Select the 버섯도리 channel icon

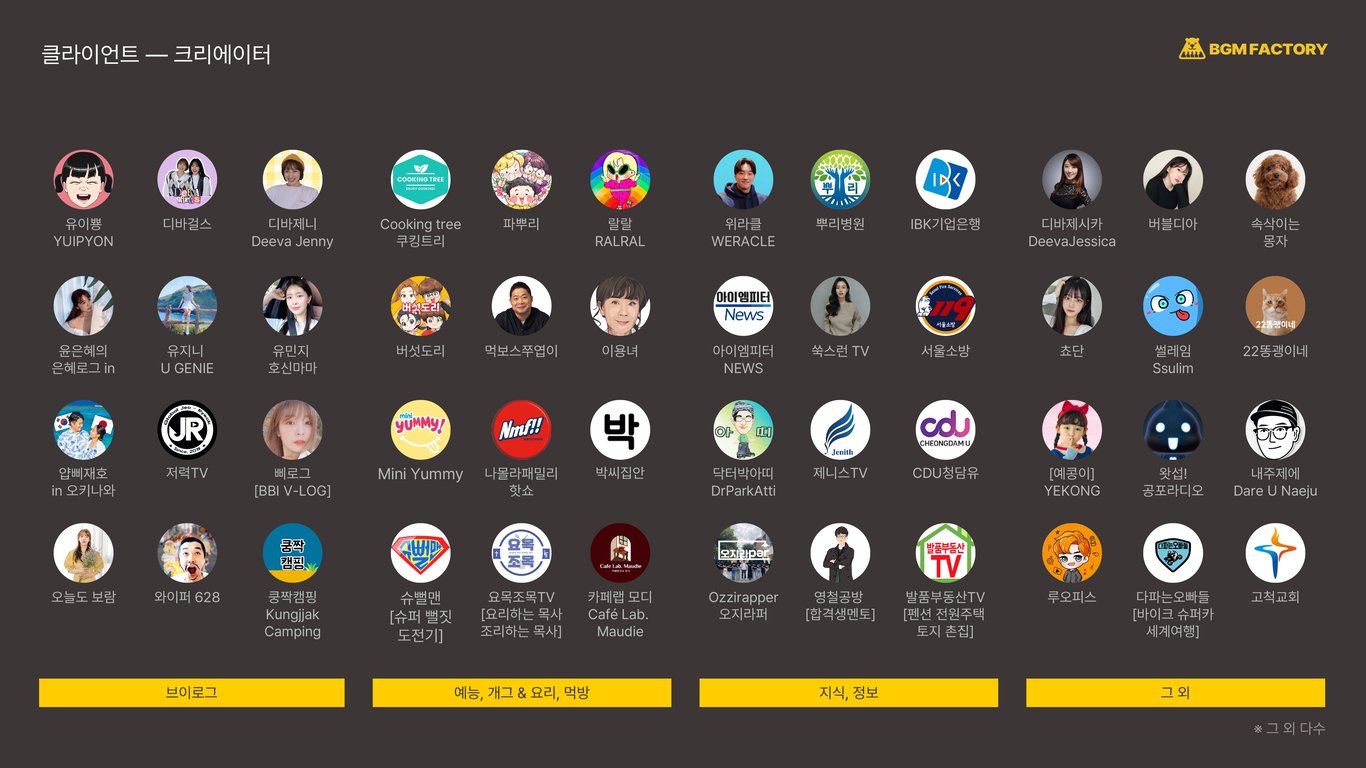tap(420, 306)
